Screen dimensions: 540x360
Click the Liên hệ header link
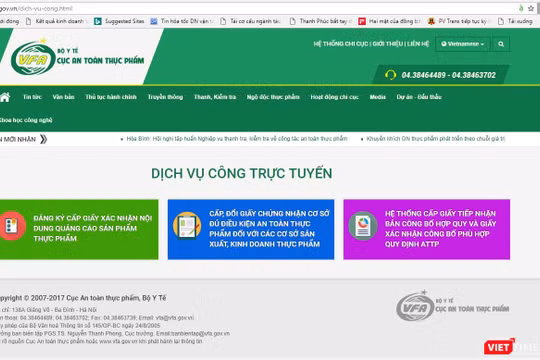418,44
